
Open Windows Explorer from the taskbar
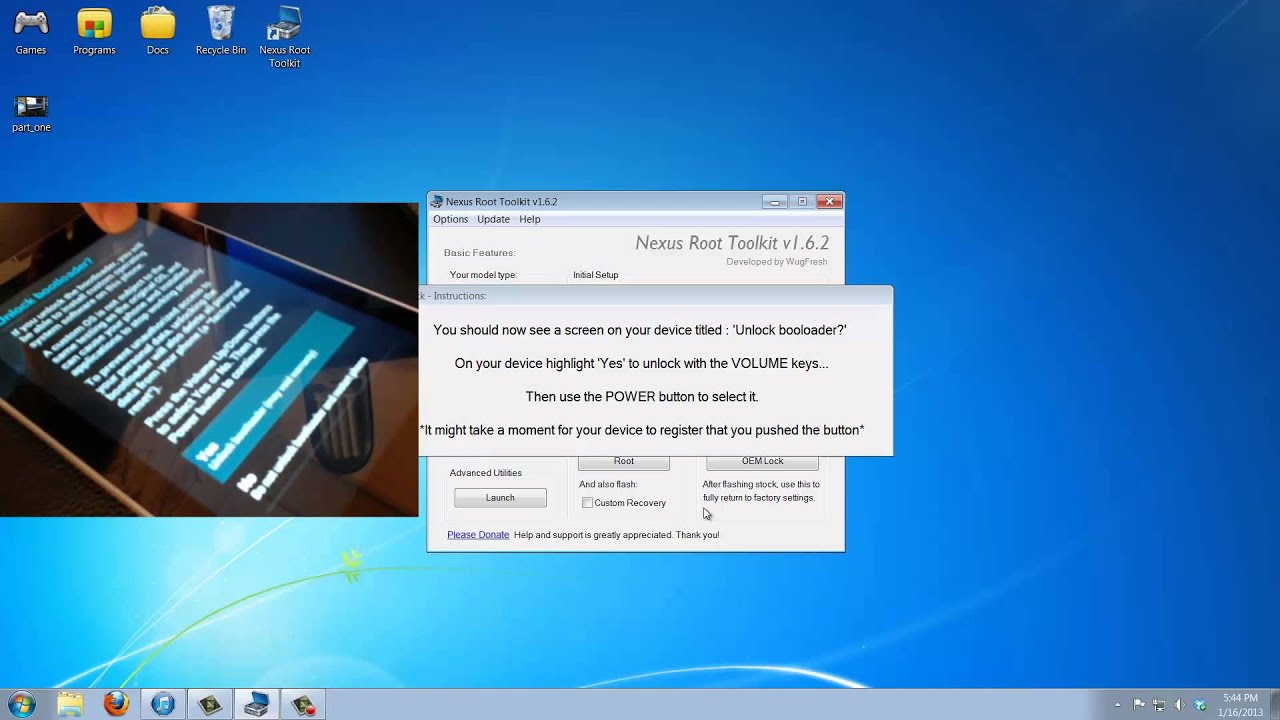click(x=70, y=704)
